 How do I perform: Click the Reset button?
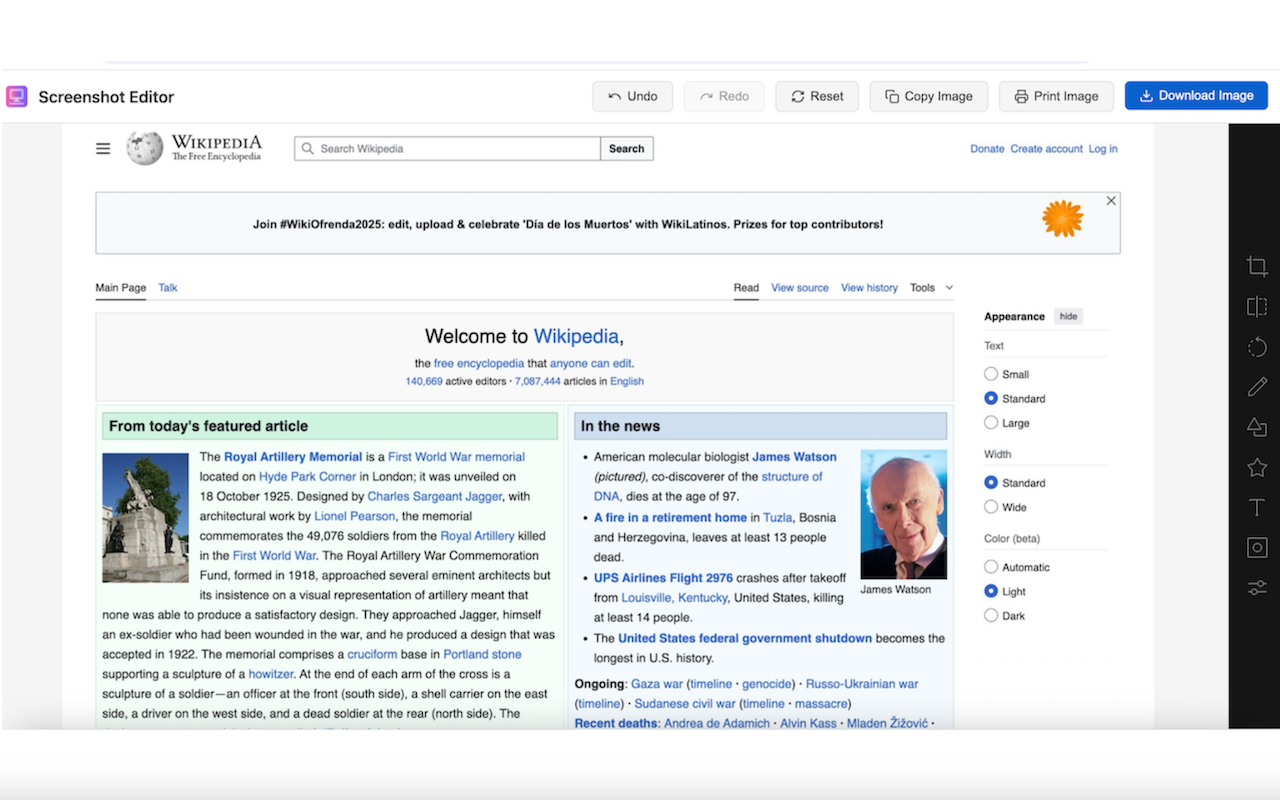tap(817, 96)
